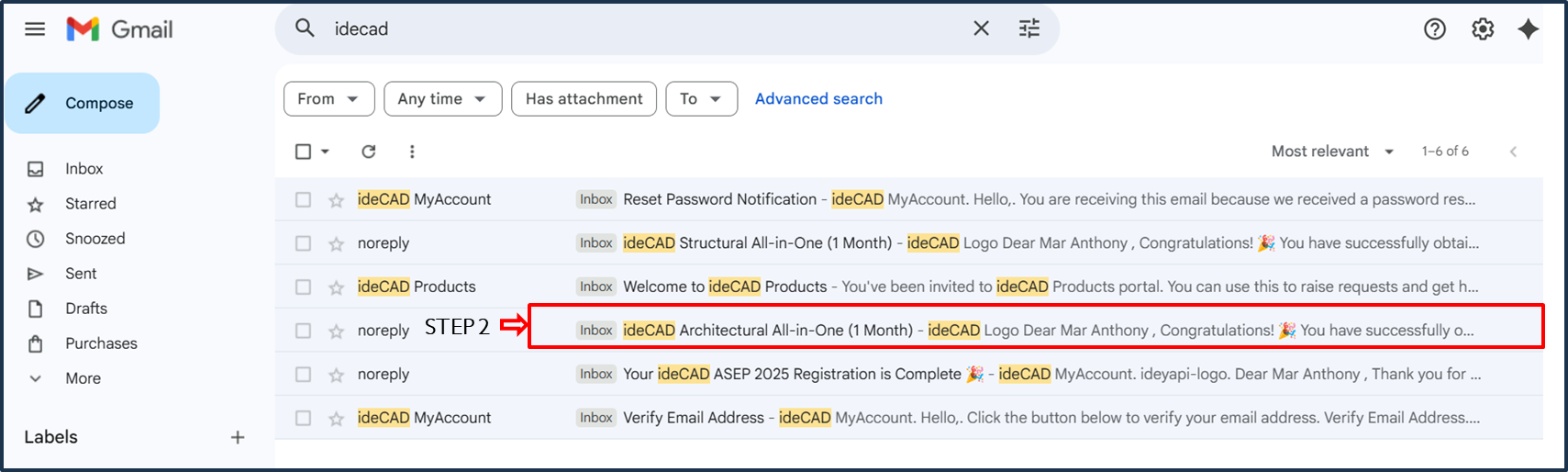The image size is (1568, 472).
Task: Open the Any time filter dropdown
Action: [x=443, y=99]
